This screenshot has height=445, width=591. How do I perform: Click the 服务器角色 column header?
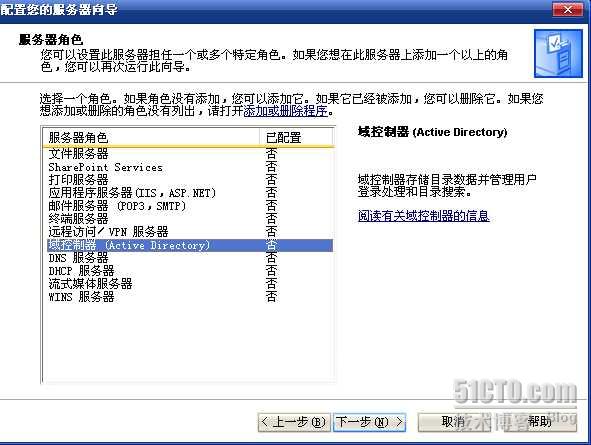click(x=152, y=137)
